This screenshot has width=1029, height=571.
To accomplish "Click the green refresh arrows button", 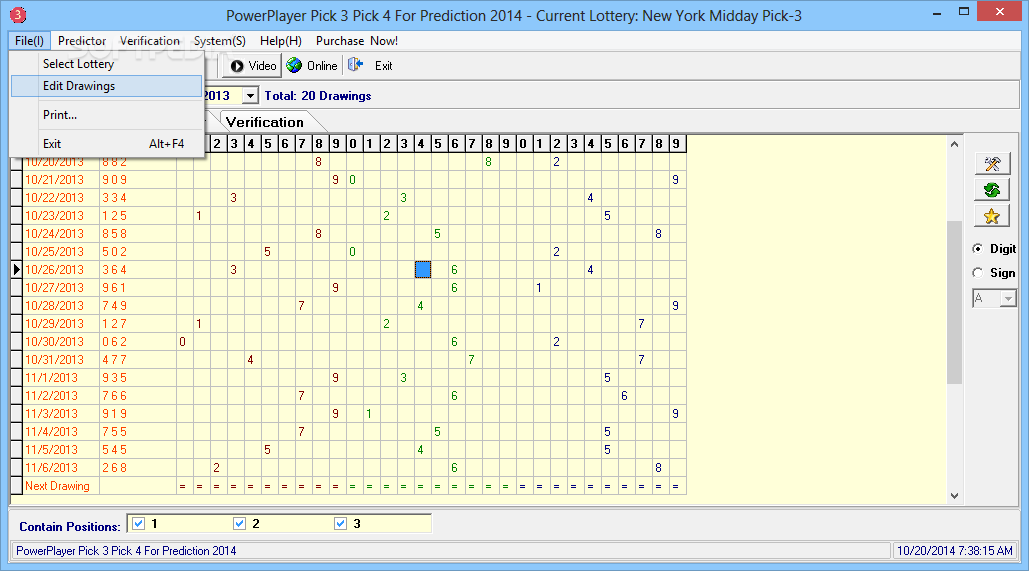I will coord(992,190).
